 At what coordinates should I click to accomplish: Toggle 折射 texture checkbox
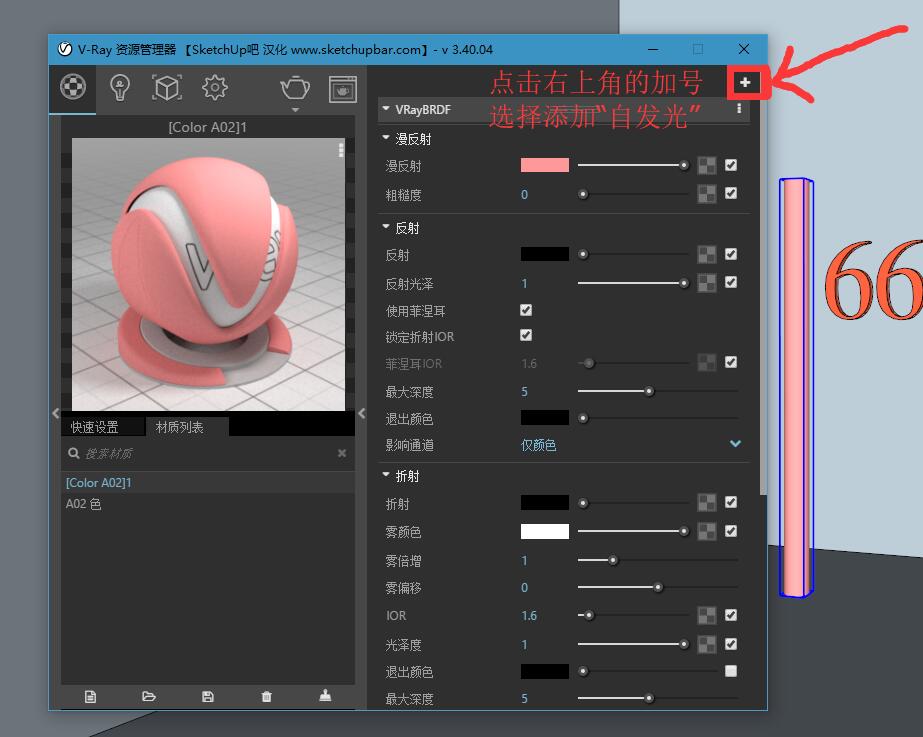pos(731,502)
